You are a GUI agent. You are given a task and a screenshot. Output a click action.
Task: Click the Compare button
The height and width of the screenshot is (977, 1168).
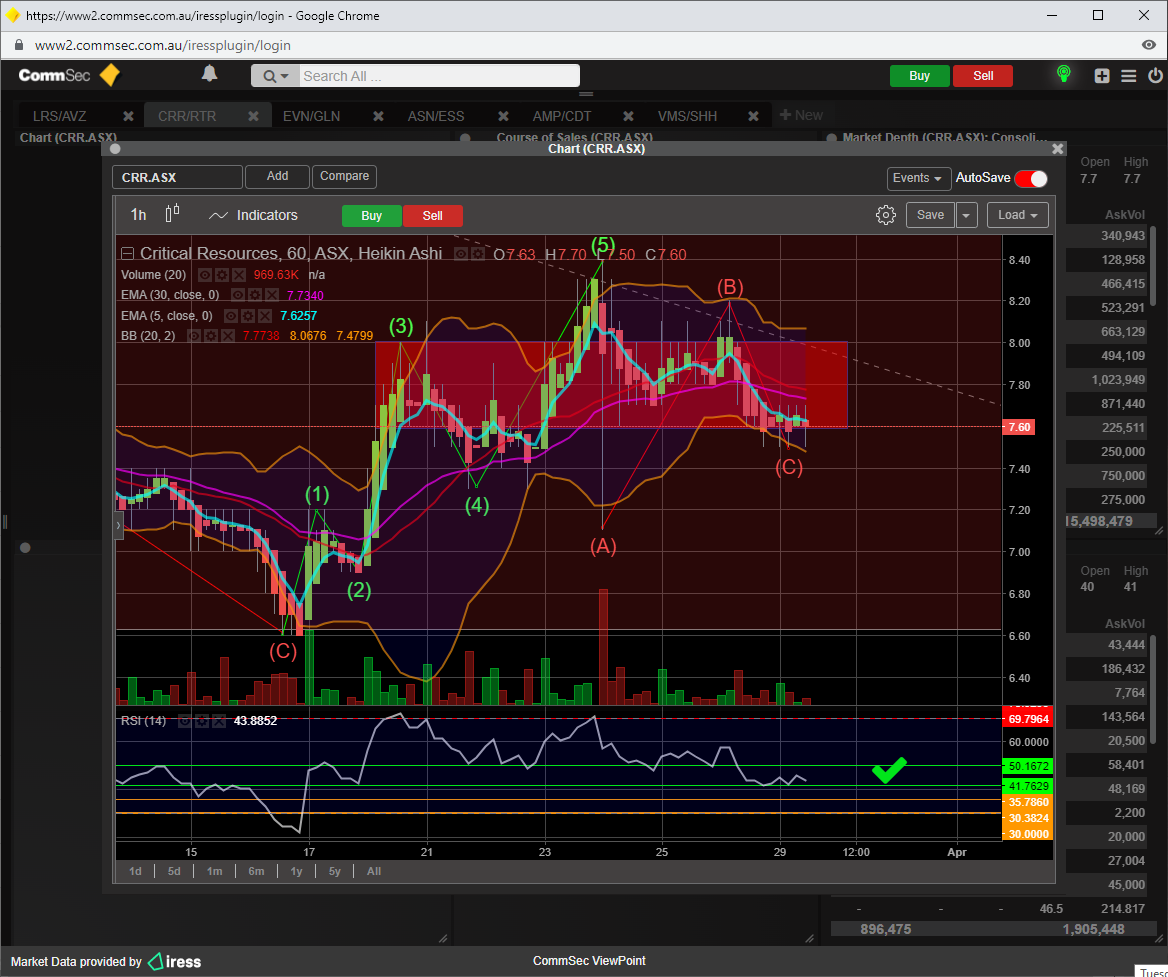click(344, 176)
